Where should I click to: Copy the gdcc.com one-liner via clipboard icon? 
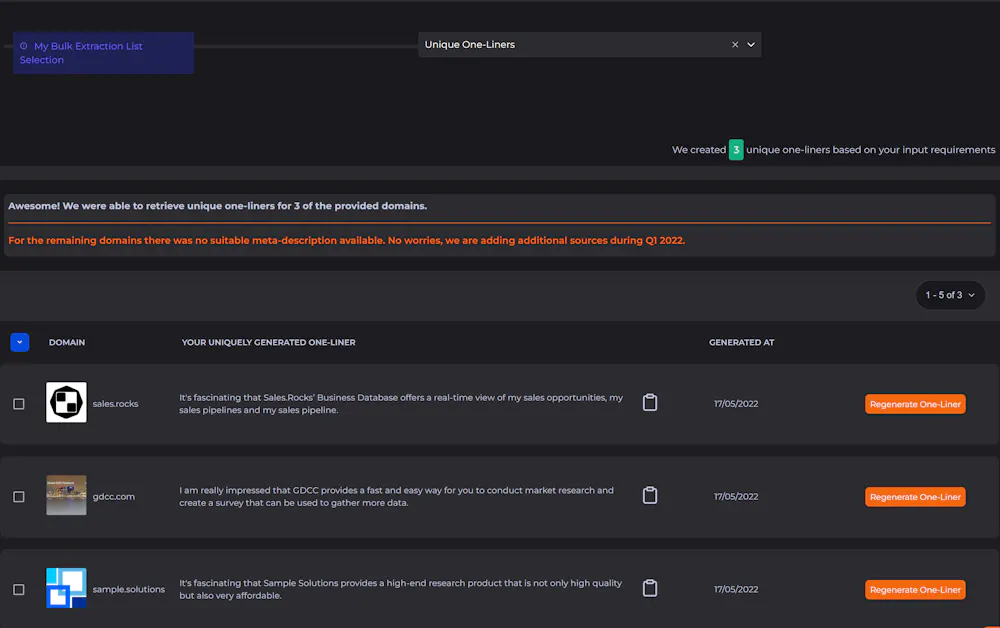coord(650,496)
